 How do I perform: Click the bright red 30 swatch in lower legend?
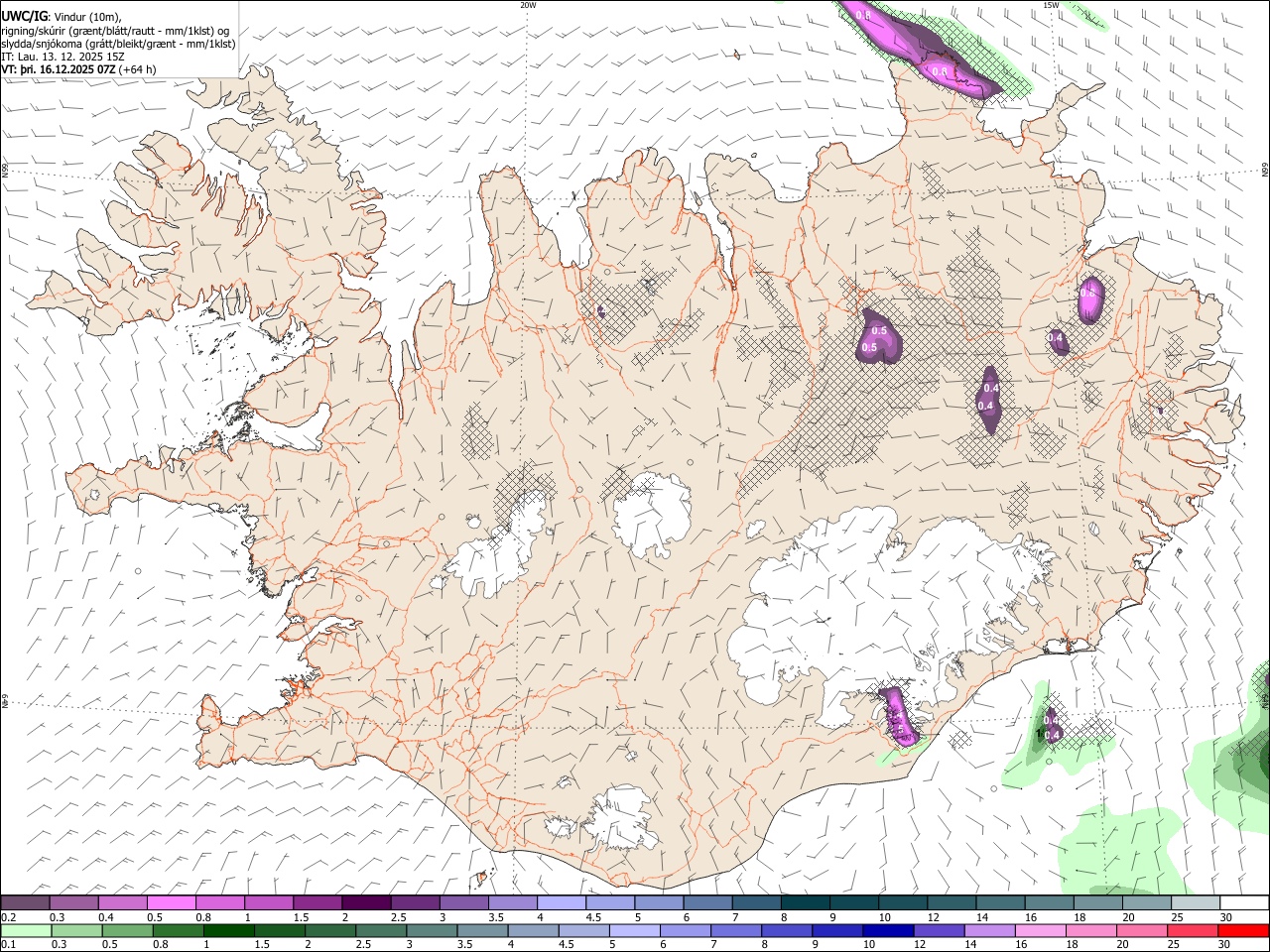coord(1242,930)
